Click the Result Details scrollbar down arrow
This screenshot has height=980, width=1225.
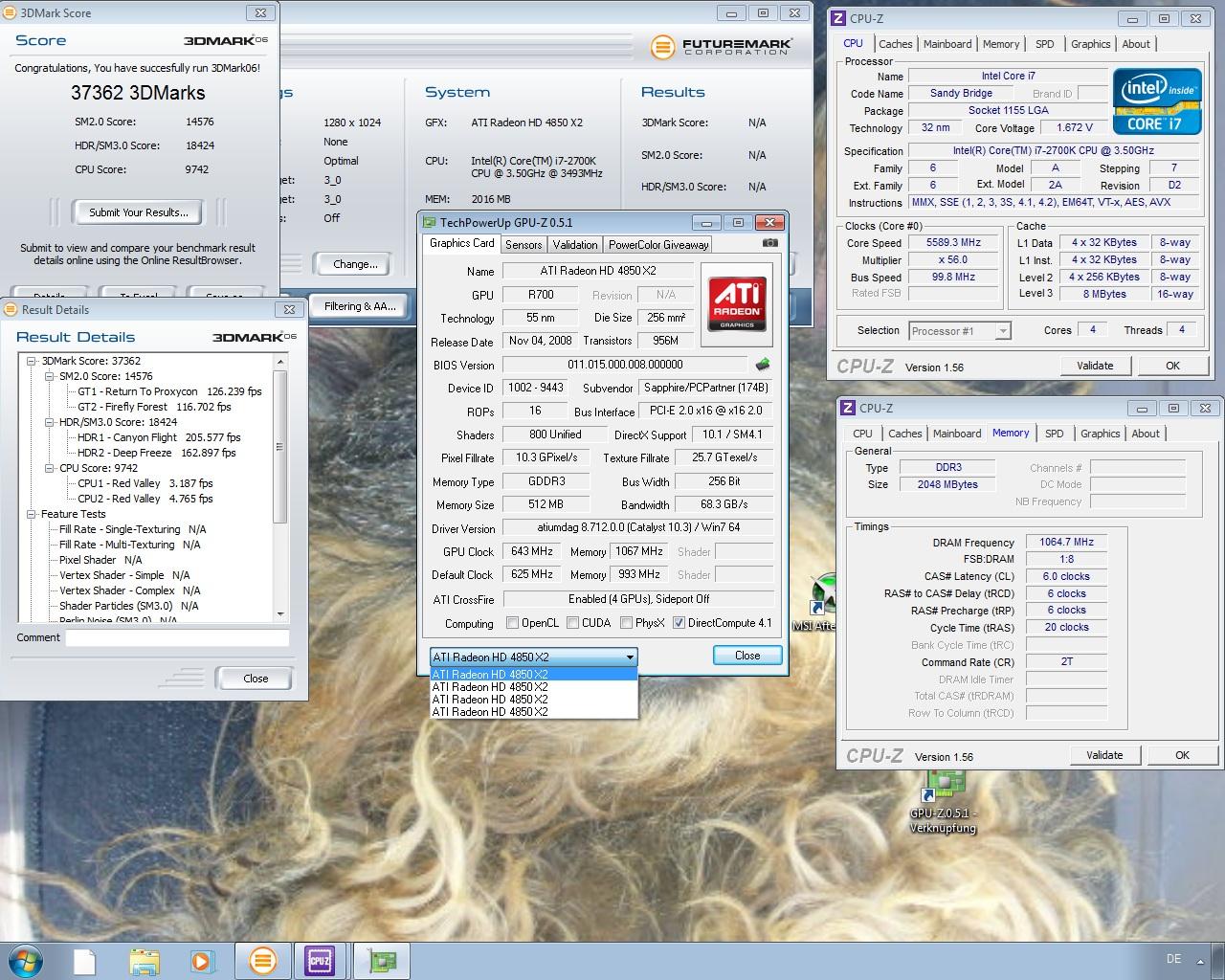[280, 613]
